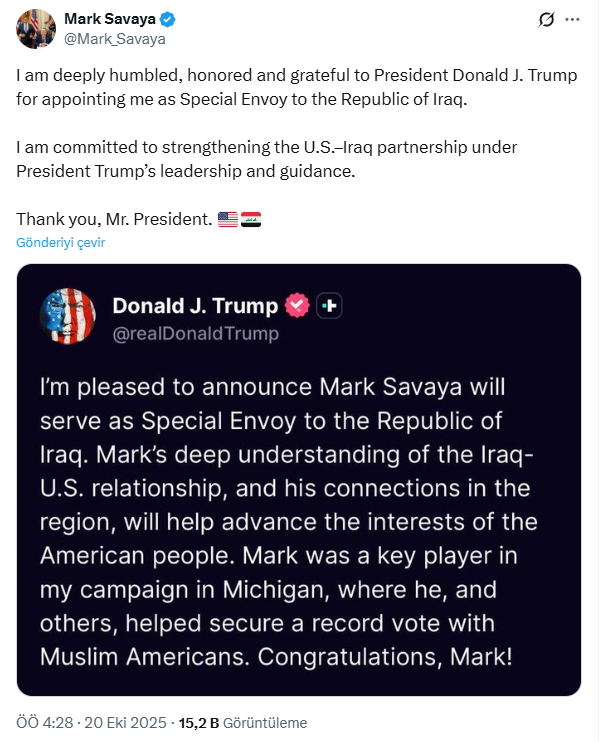Click red verified badge beside Donald J. Trump

[297, 305]
